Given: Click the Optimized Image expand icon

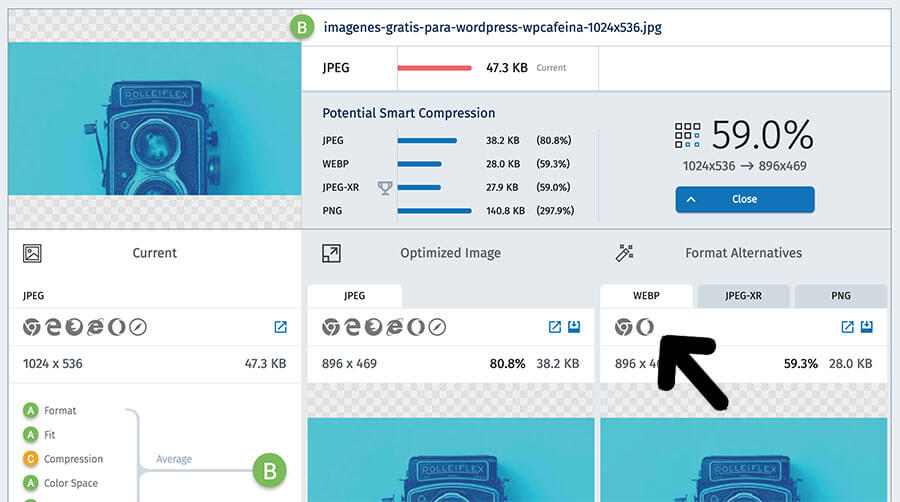Looking at the screenshot, I should click(331, 253).
